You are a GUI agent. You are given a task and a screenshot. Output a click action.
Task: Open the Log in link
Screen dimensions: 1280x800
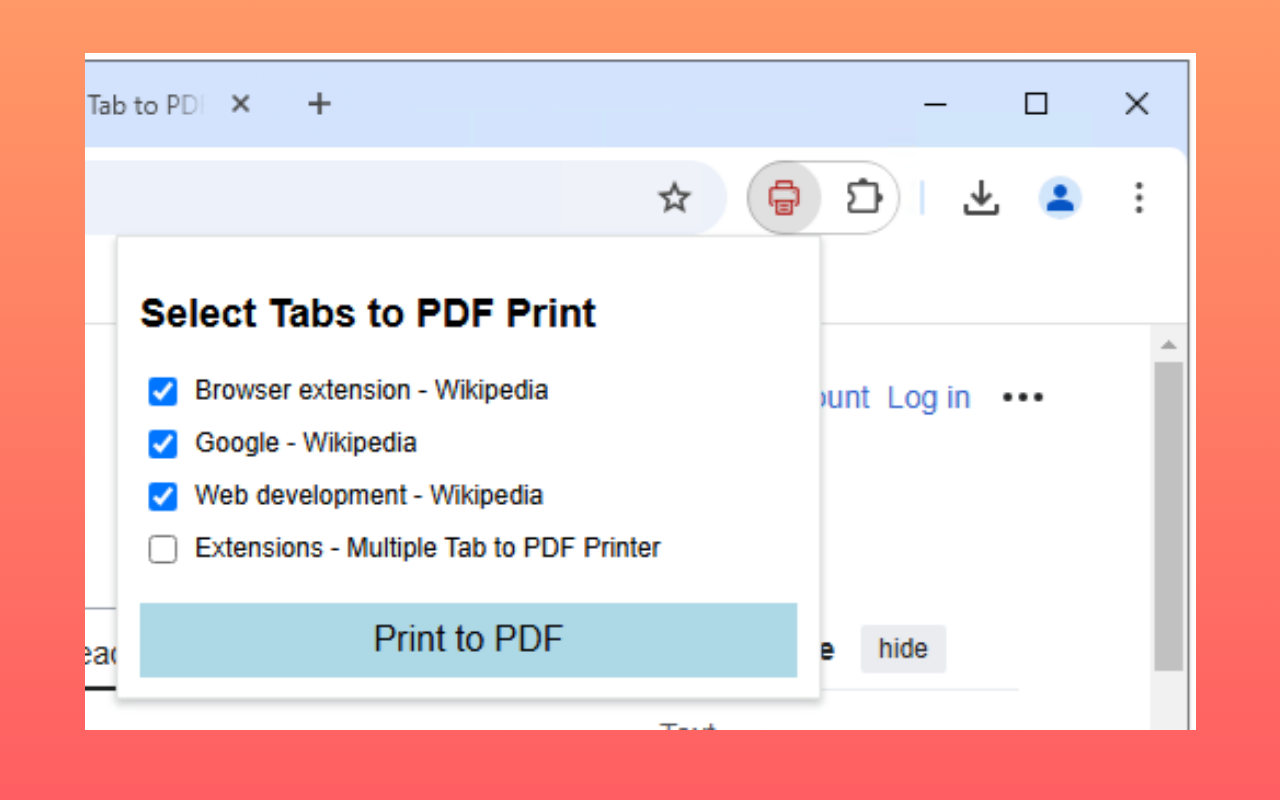tap(928, 397)
